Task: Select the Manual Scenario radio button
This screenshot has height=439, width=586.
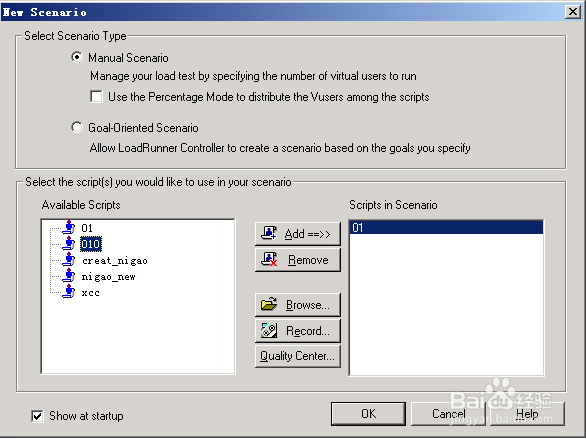Action: (x=77, y=58)
